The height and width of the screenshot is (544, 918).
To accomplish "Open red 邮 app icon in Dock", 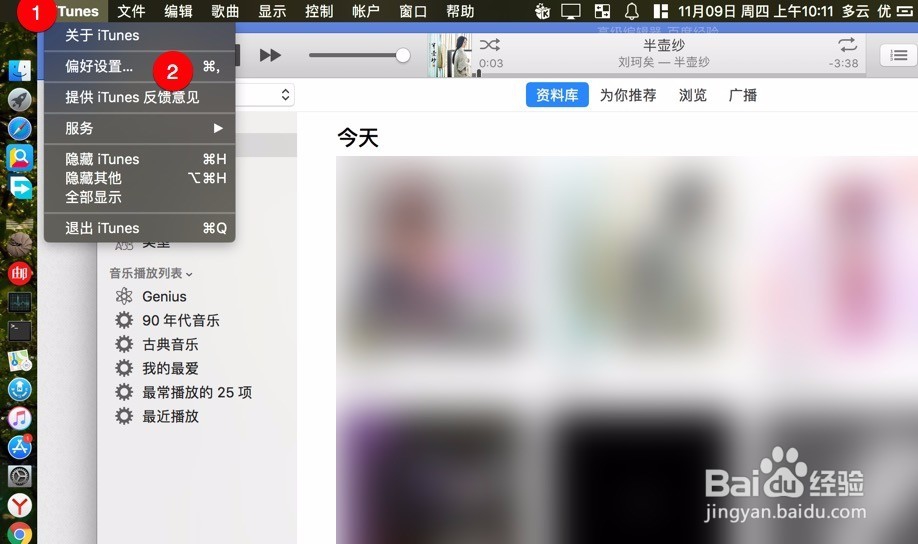I will (19, 273).
